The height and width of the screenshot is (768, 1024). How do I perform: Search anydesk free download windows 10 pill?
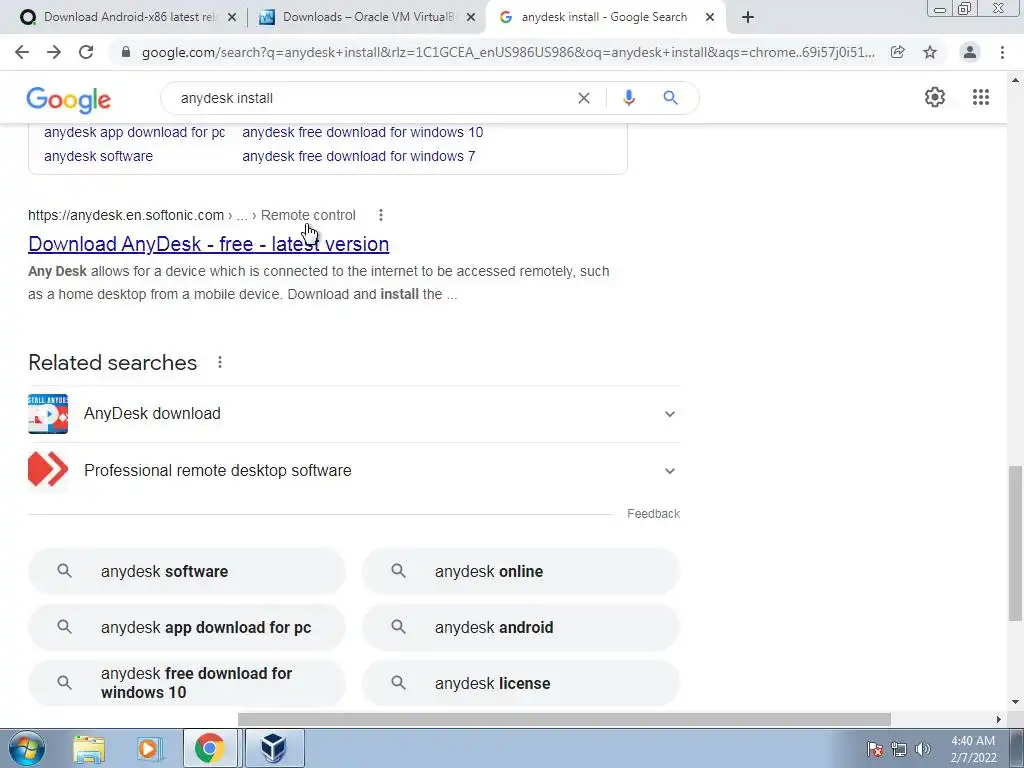pos(187,683)
